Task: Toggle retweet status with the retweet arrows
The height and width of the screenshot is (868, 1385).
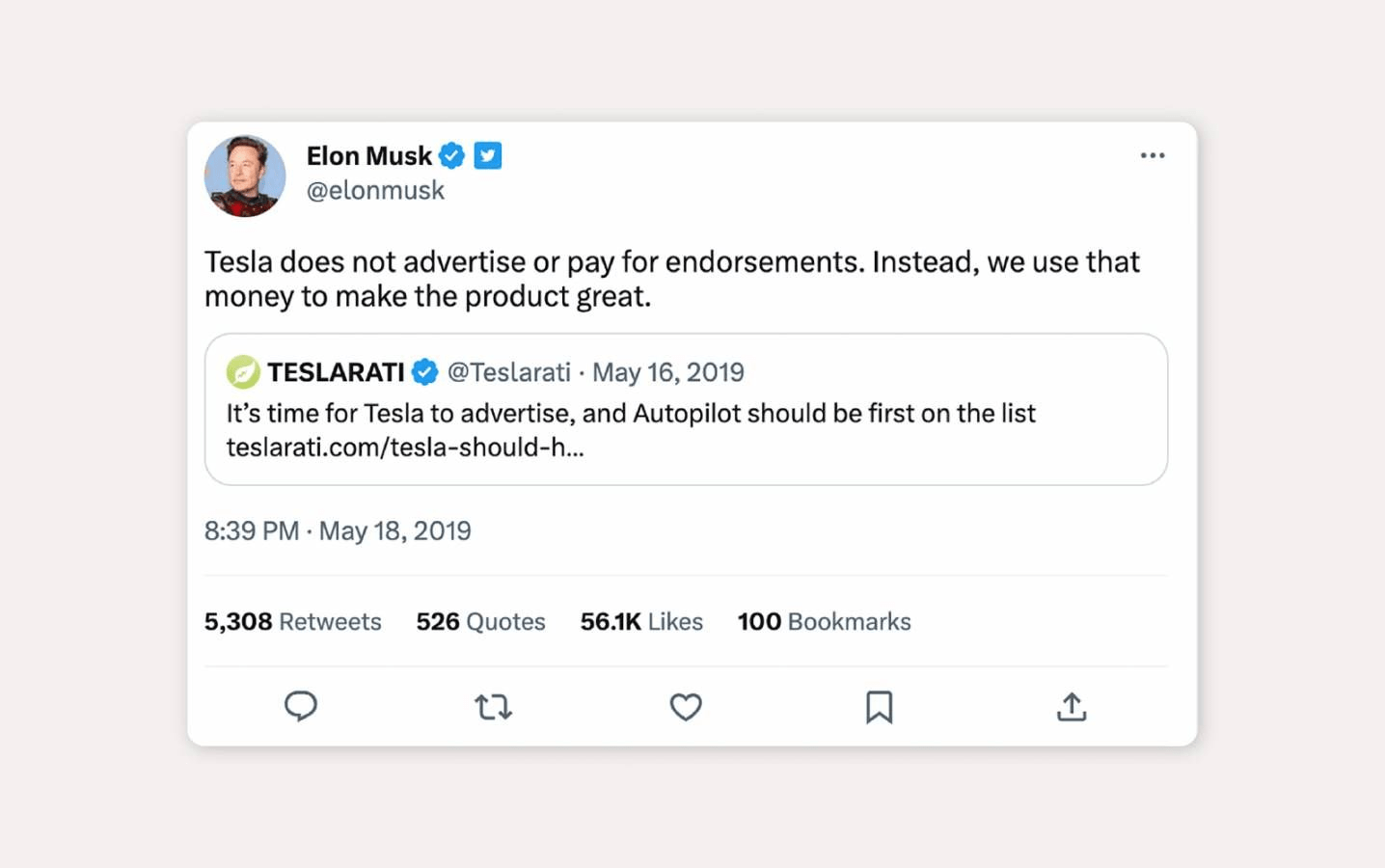Action: pos(493,707)
